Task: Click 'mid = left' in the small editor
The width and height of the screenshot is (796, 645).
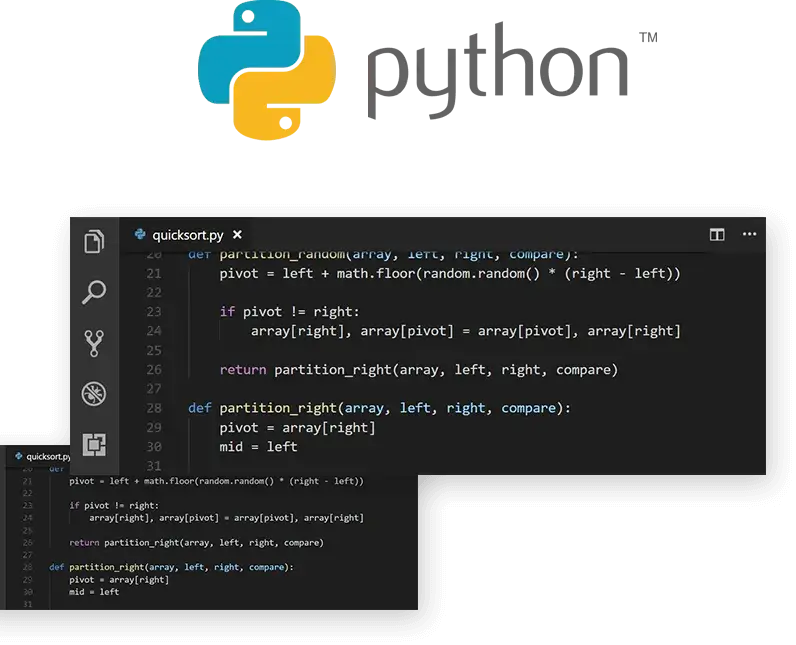Action: pyautogui.click(x=94, y=592)
